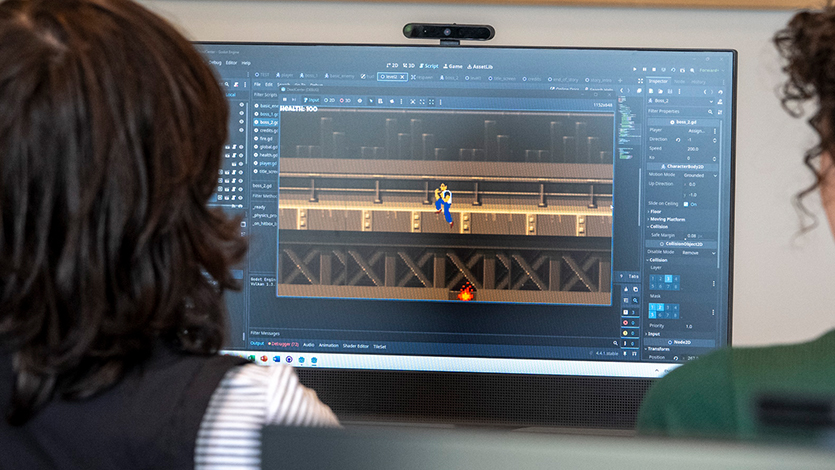Toggle collision Layer bit 1

pos(653,278)
